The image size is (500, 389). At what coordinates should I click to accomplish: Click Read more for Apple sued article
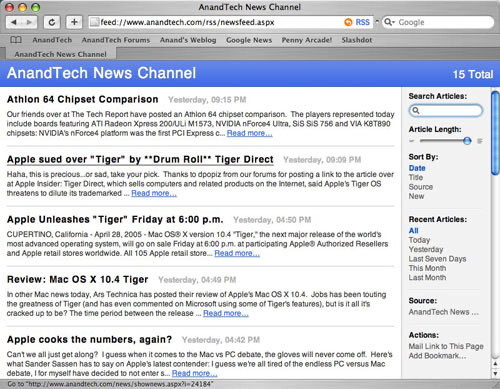click(x=154, y=193)
